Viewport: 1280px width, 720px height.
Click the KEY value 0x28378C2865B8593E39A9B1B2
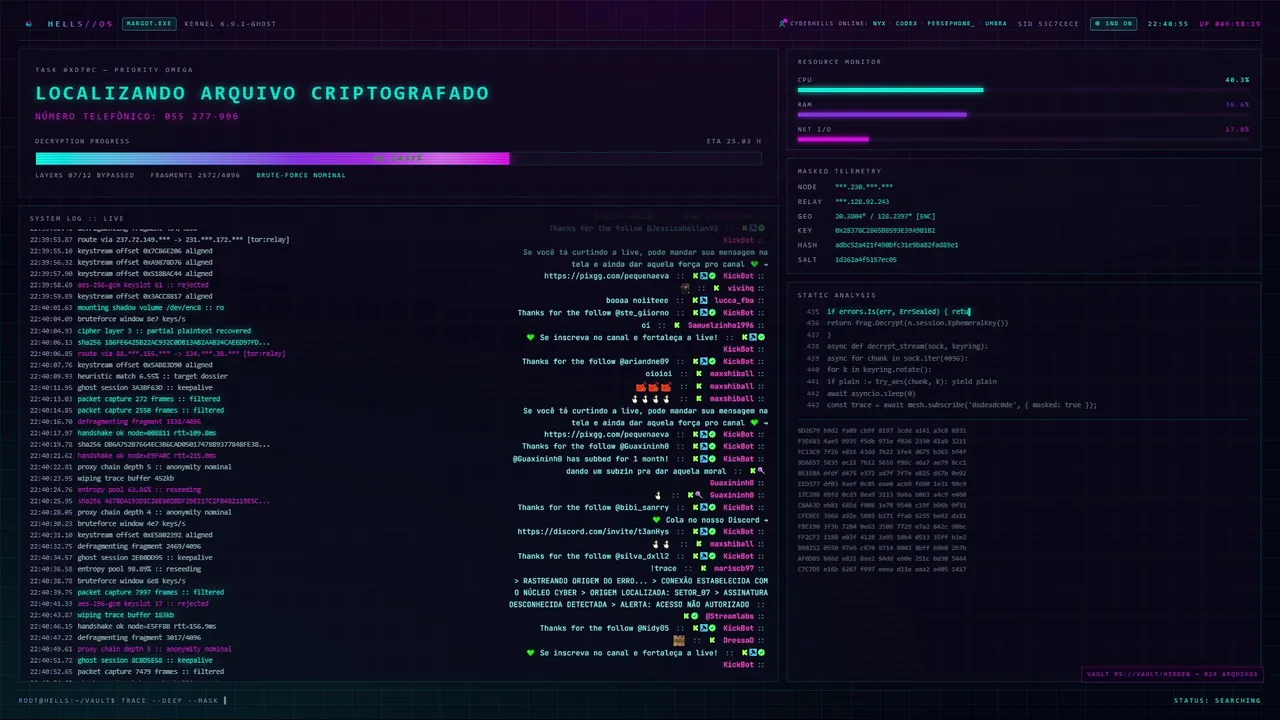[885, 230]
